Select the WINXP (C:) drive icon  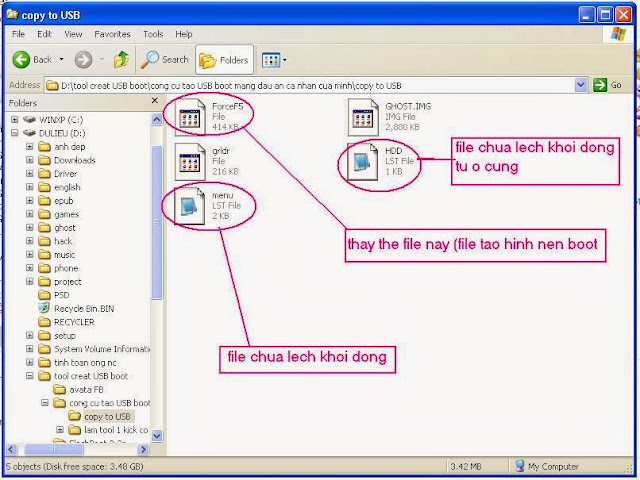click(29, 119)
